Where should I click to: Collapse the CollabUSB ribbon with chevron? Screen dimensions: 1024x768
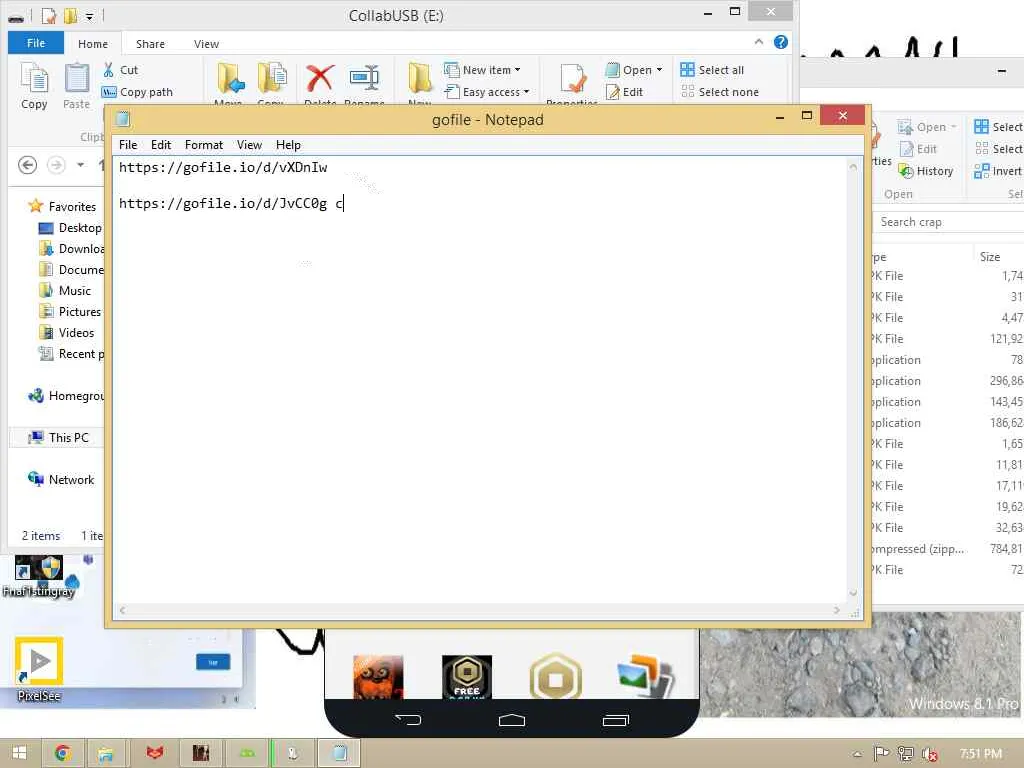point(759,42)
